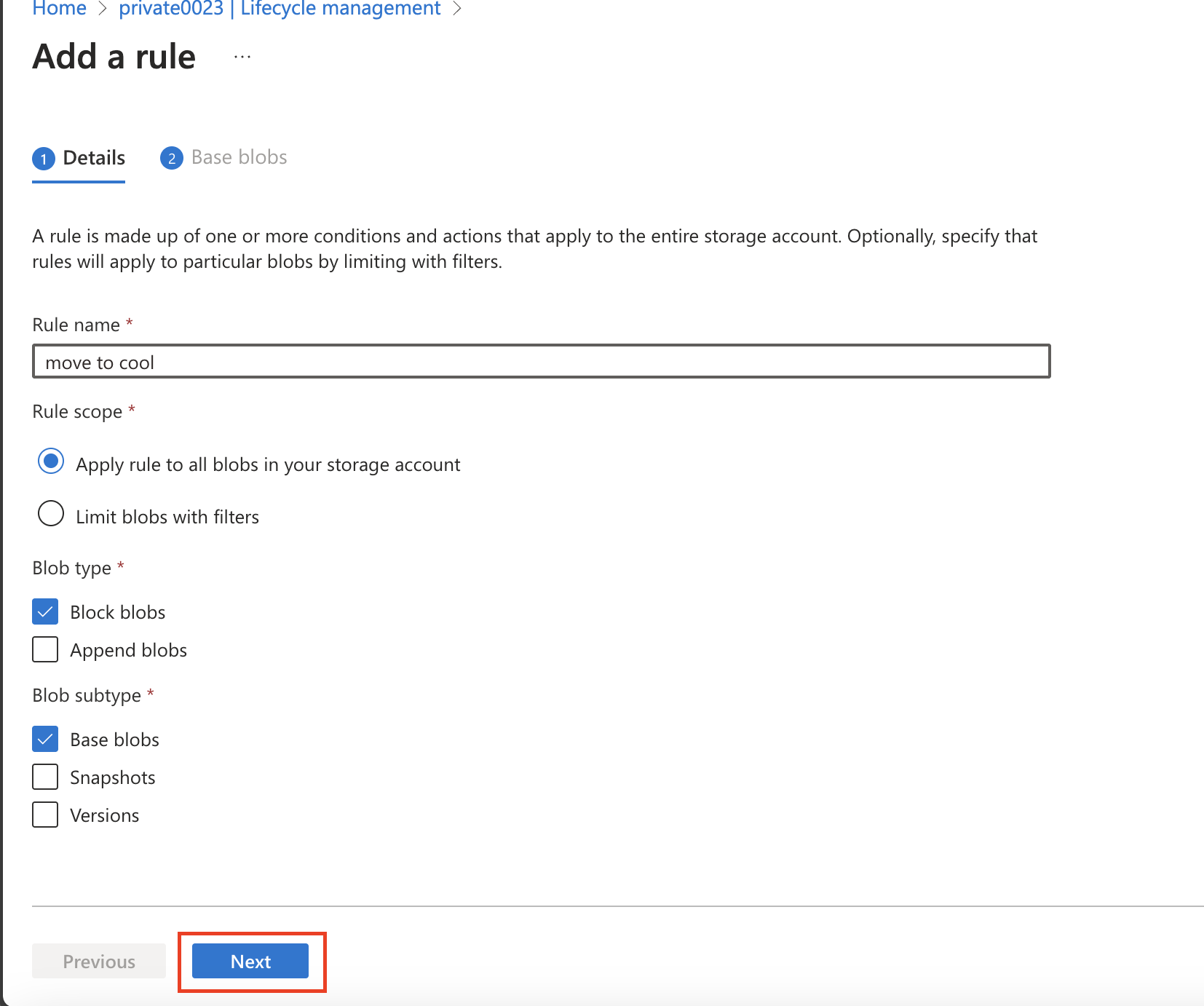The height and width of the screenshot is (1006, 1204).
Task: Go to the Home breadcrumb link
Action: (x=60, y=9)
